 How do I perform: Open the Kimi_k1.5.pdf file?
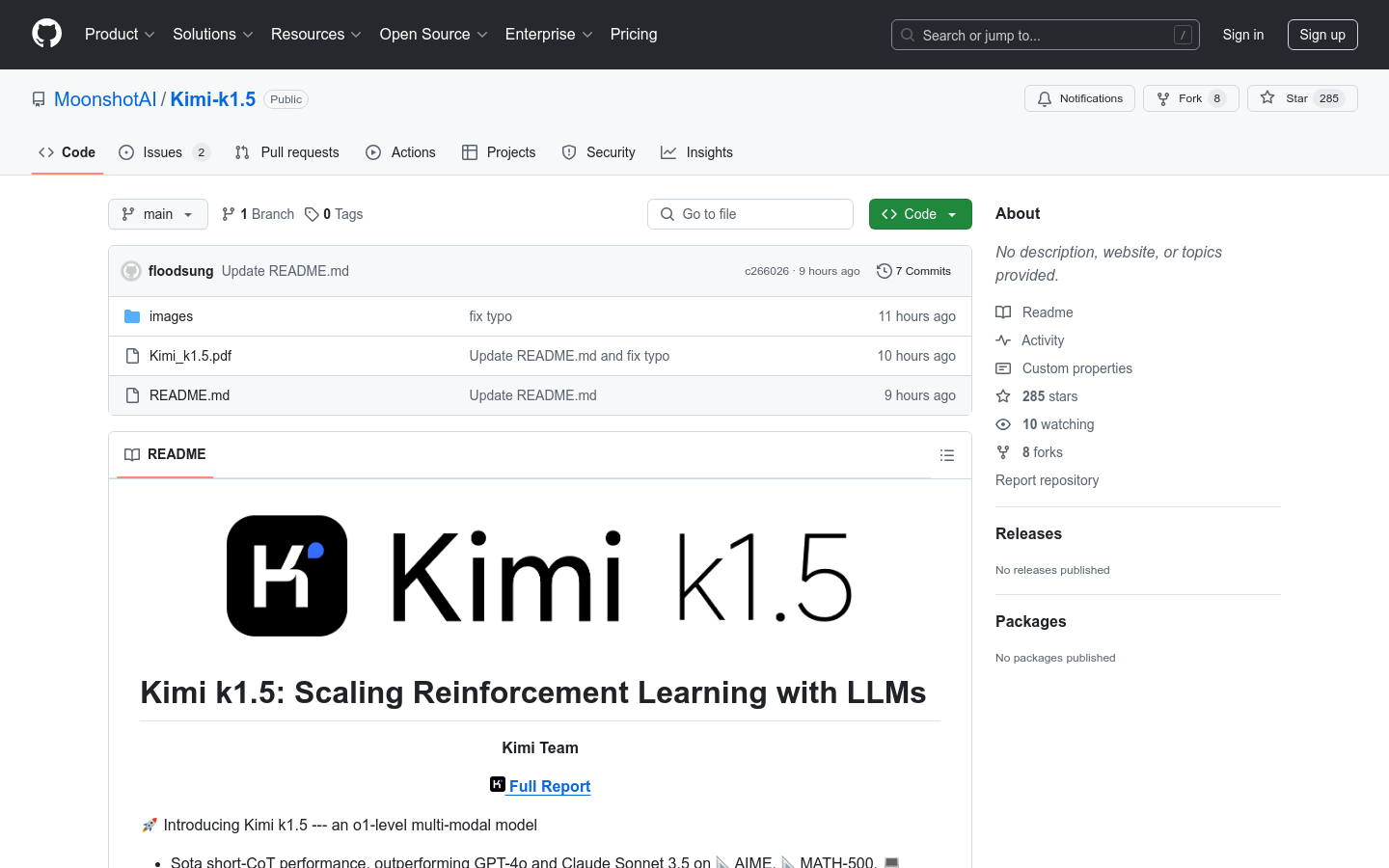coord(190,356)
